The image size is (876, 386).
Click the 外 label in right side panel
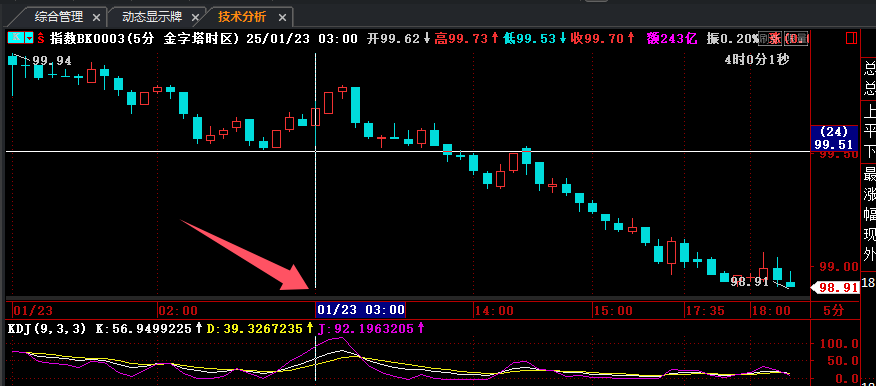tap(869, 255)
